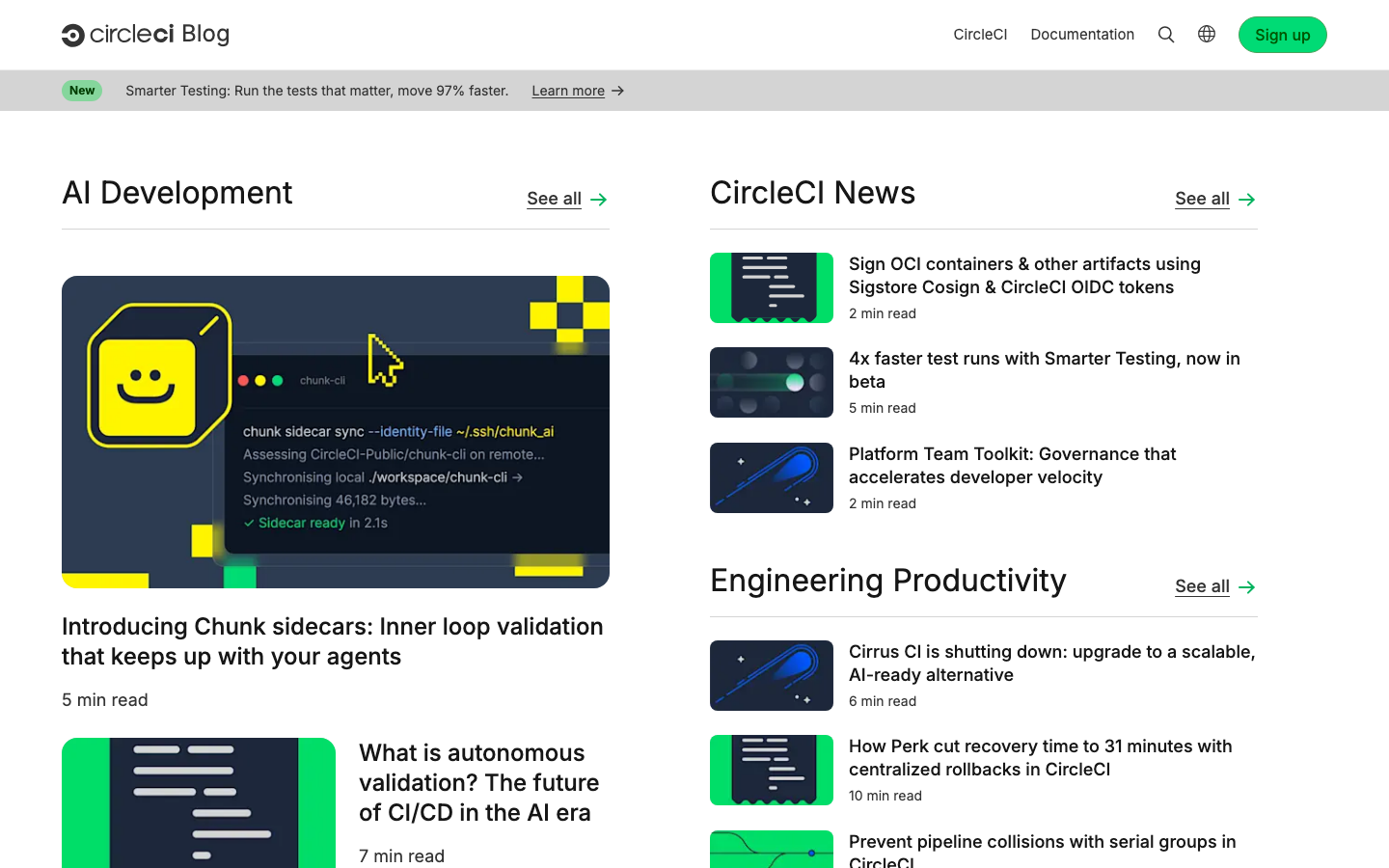Screen dimensions: 1389x868
Task: Open How Perk cut recovery time article title
Action: pos(1041,758)
